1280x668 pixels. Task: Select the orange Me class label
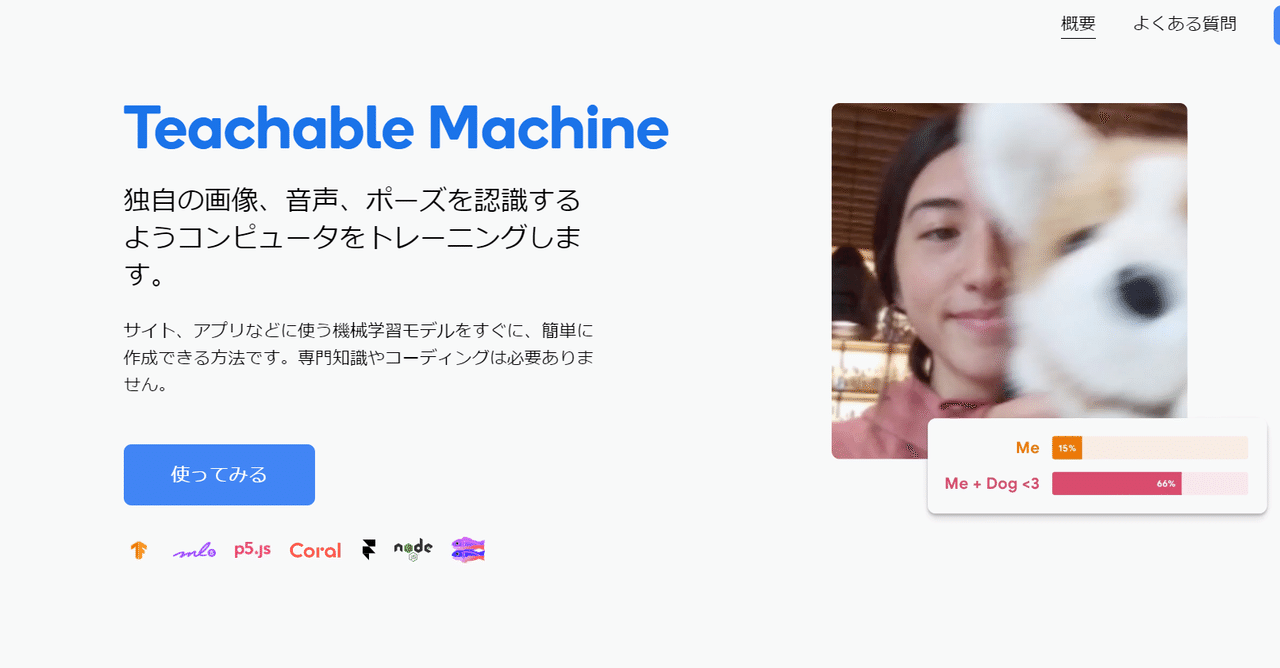pyautogui.click(x=1027, y=448)
